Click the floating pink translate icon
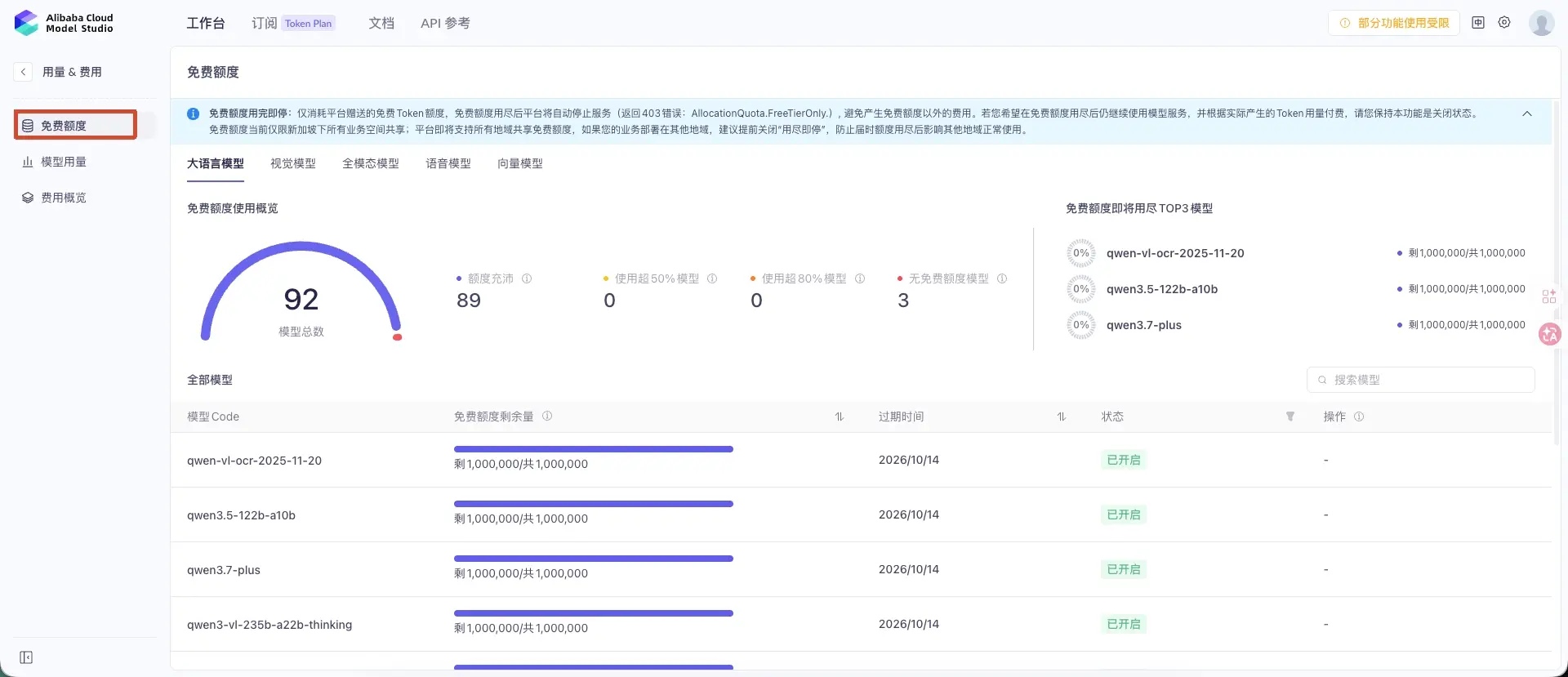The image size is (1568, 677). tap(1549, 334)
